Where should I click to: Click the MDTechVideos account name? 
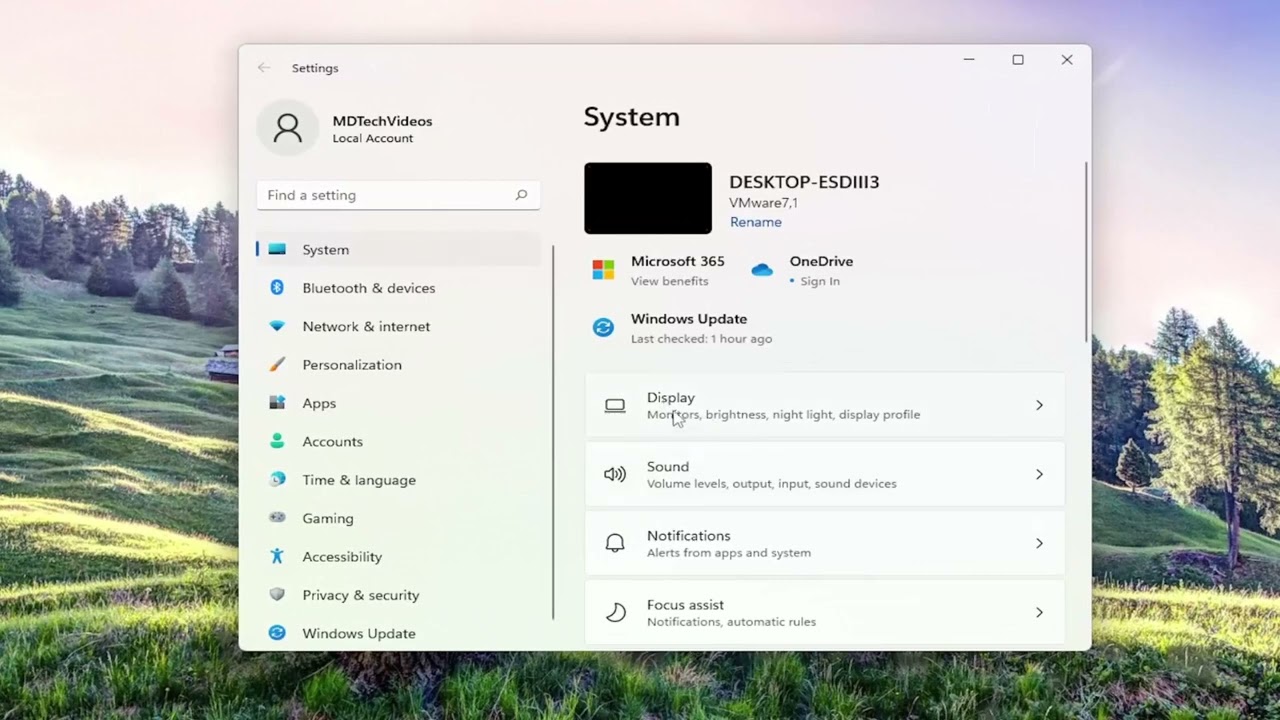coord(382,121)
